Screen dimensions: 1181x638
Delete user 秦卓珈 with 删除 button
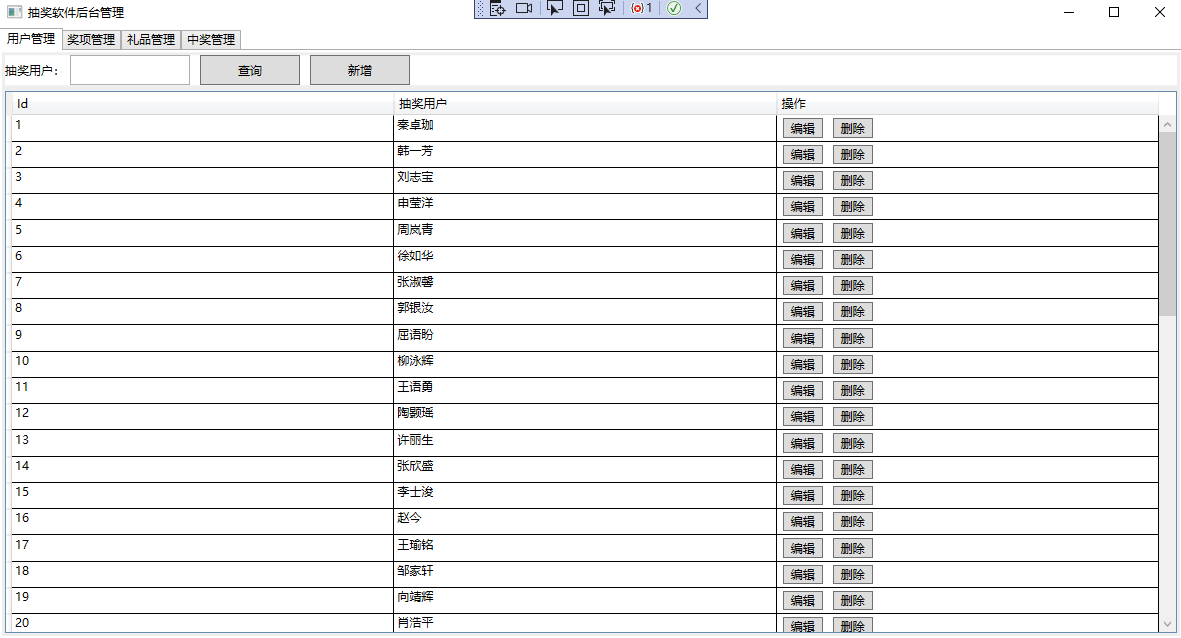click(853, 129)
